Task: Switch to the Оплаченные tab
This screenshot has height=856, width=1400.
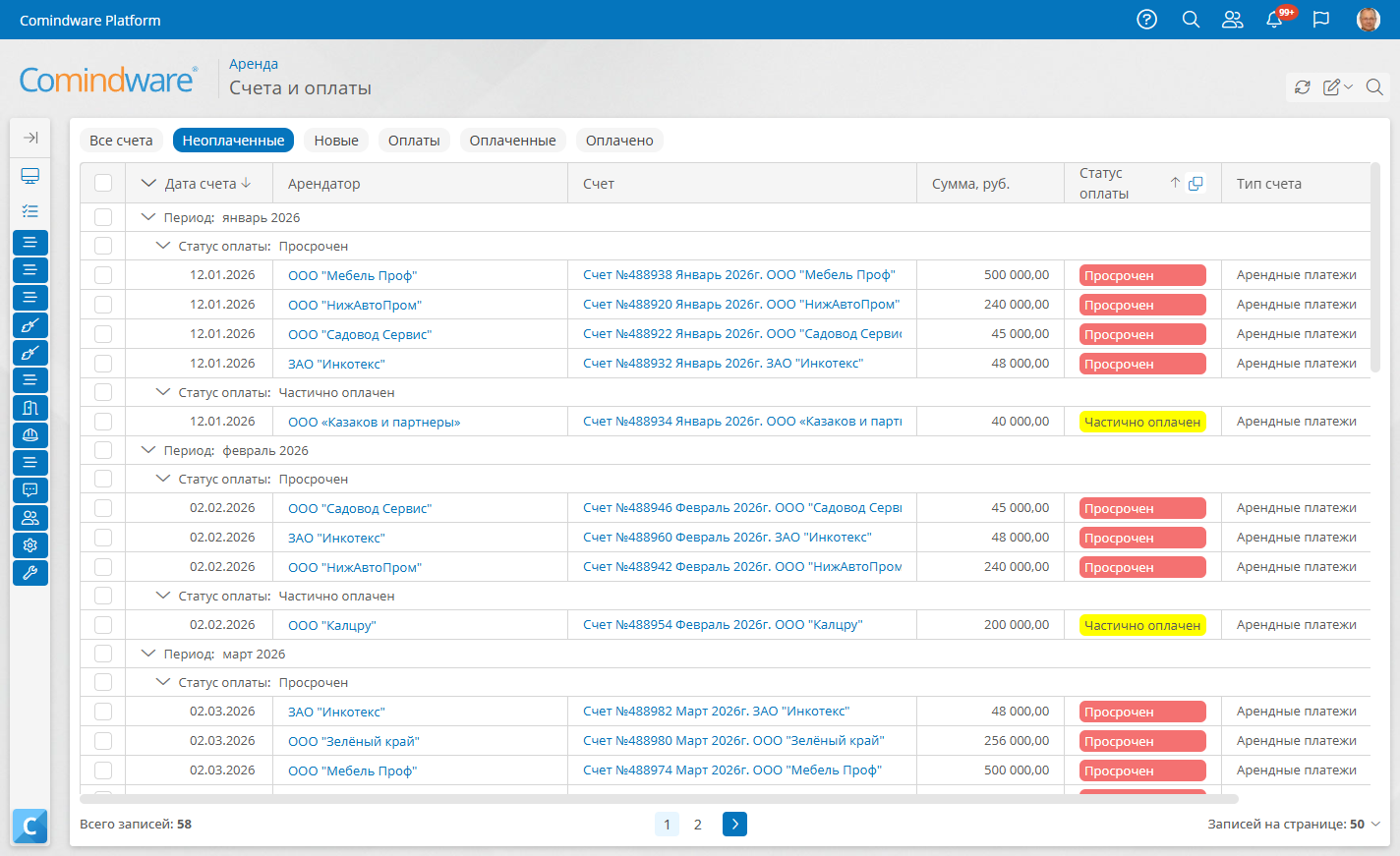Action: click(512, 141)
